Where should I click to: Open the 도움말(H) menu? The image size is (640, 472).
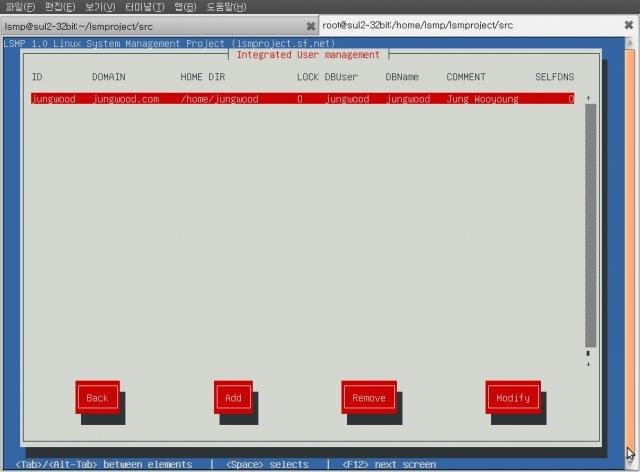226,7
